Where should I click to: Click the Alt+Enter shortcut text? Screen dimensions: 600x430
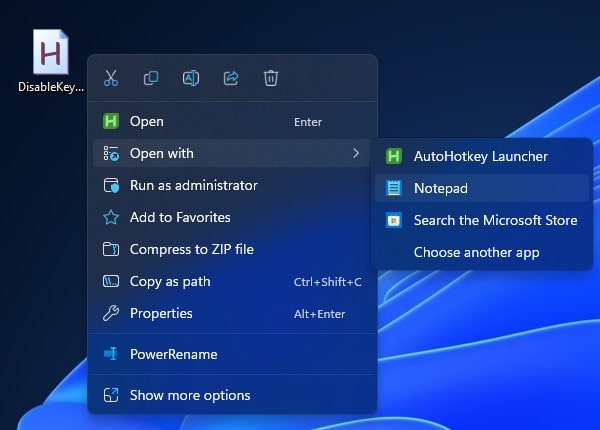320,314
